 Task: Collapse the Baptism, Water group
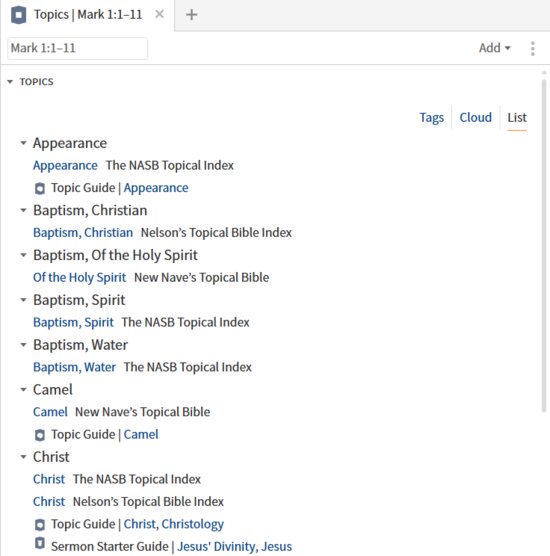pos(23,345)
